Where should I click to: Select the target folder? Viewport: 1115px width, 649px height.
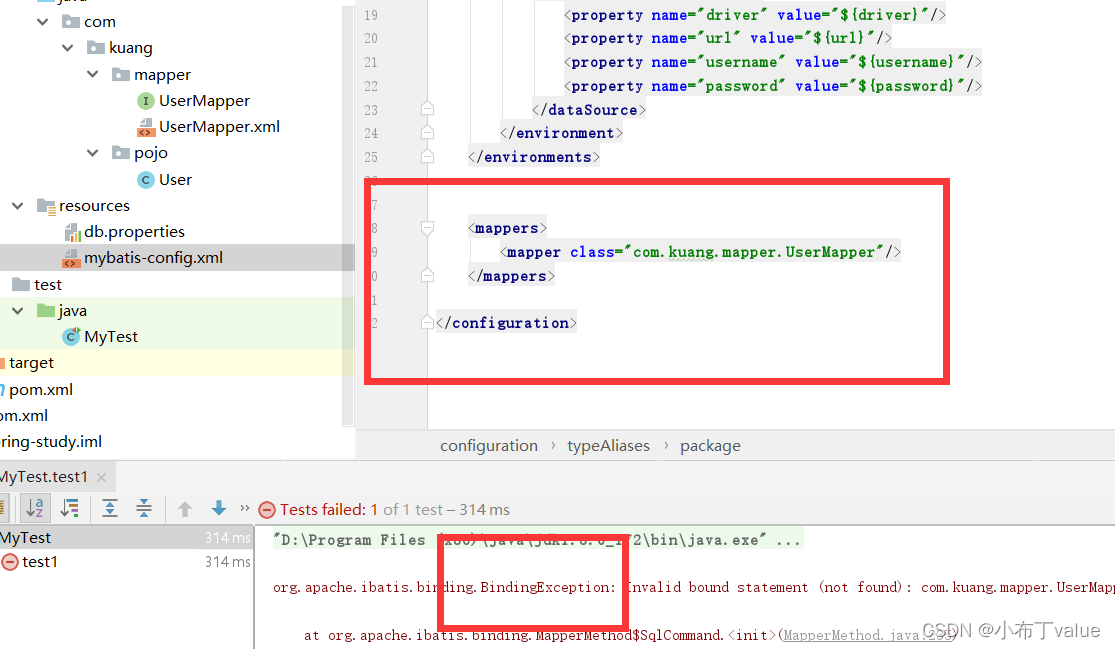coord(31,363)
